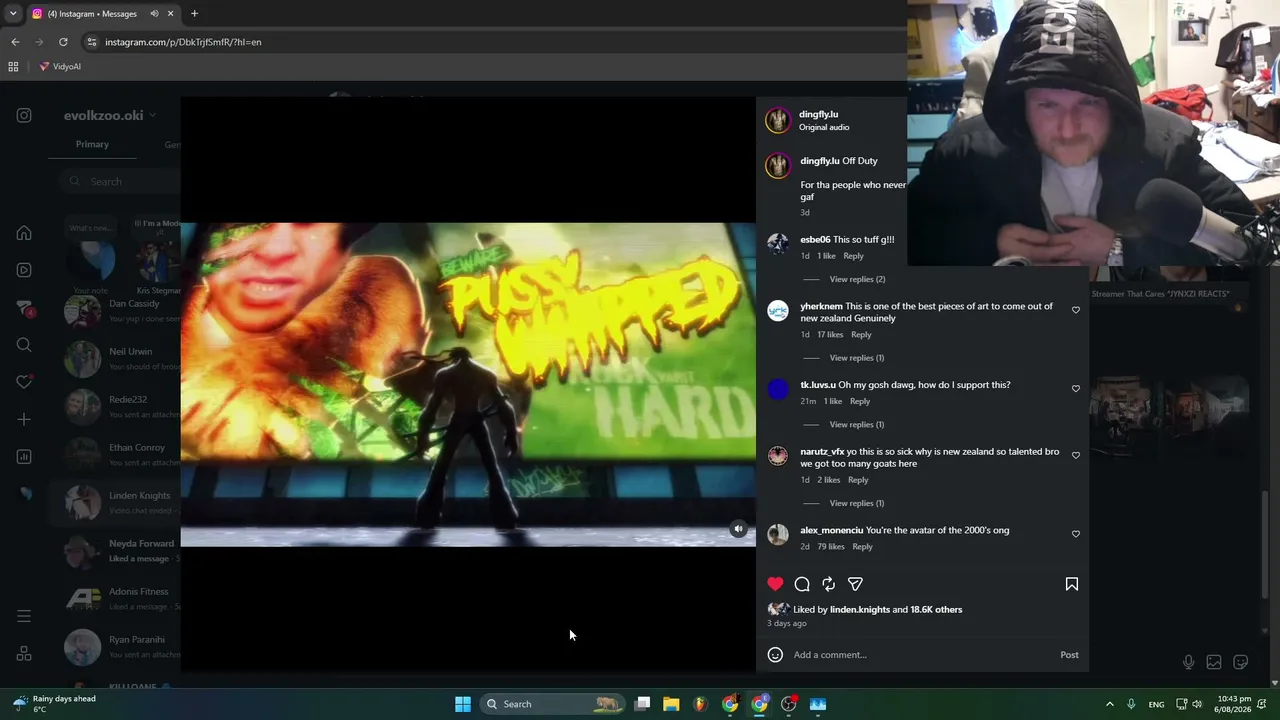Click the taskbar Search box
The width and height of the screenshot is (1280, 720).
coord(552,704)
